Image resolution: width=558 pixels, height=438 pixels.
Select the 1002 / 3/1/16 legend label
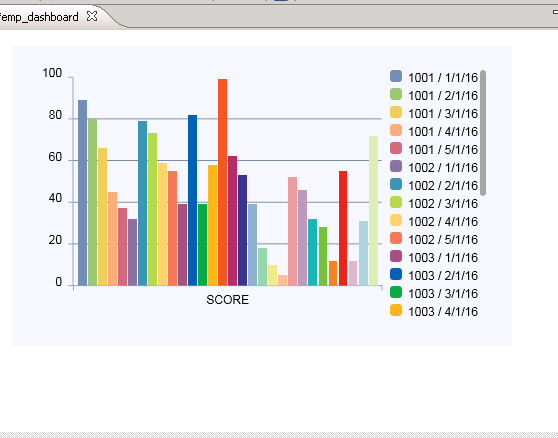pos(443,204)
